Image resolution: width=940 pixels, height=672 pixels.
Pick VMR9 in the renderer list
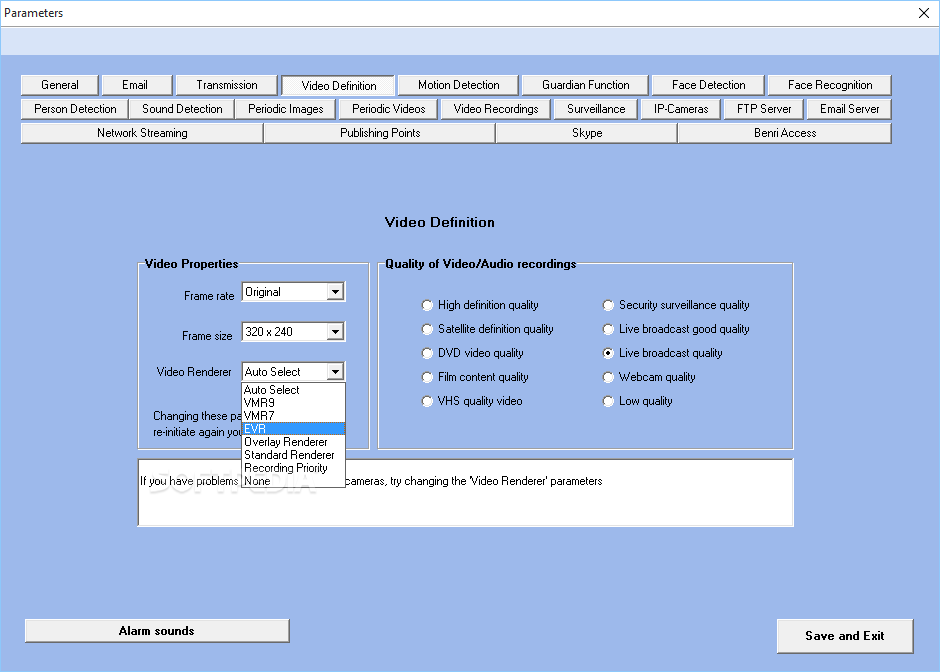[293, 403]
